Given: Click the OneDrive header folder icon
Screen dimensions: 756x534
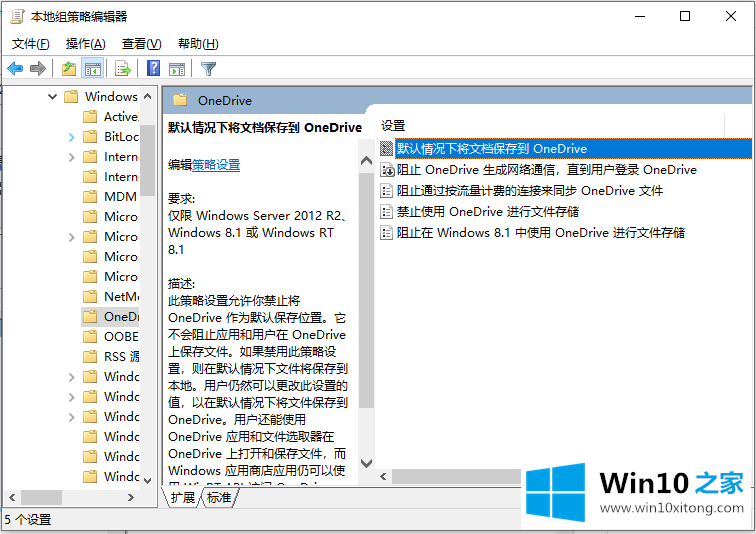Looking at the screenshot, I should point(180,100).
